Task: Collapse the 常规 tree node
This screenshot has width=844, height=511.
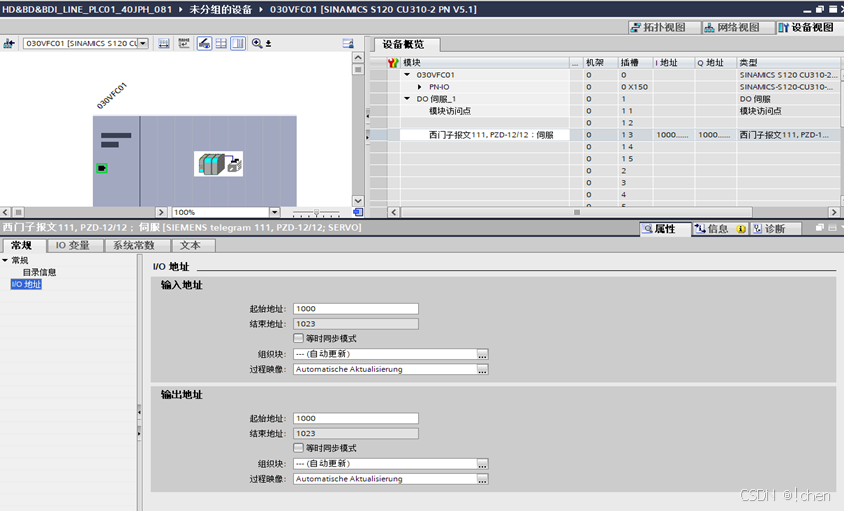Action: (5, 261)
